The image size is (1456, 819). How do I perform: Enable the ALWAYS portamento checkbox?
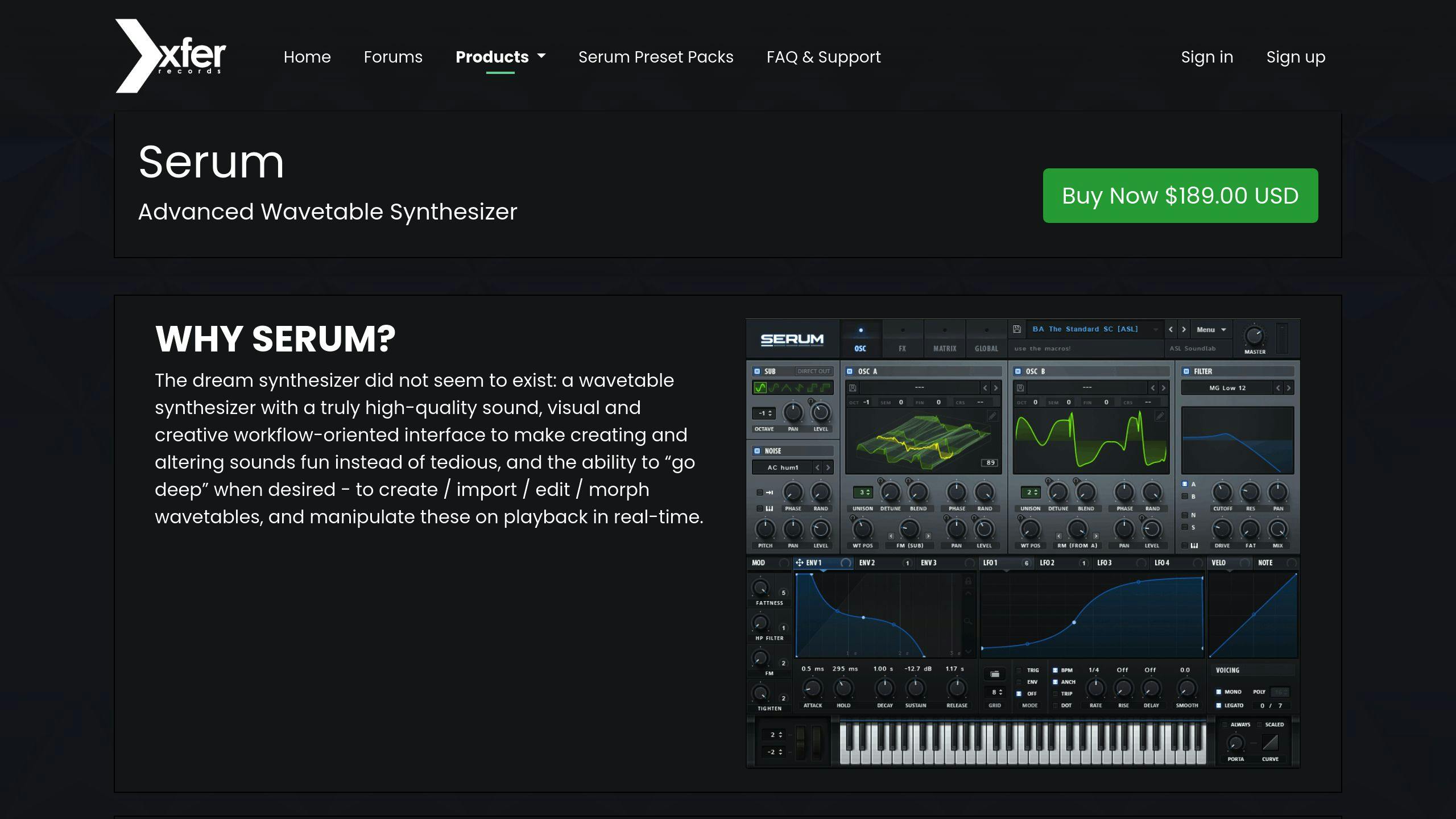(1225, 725)
